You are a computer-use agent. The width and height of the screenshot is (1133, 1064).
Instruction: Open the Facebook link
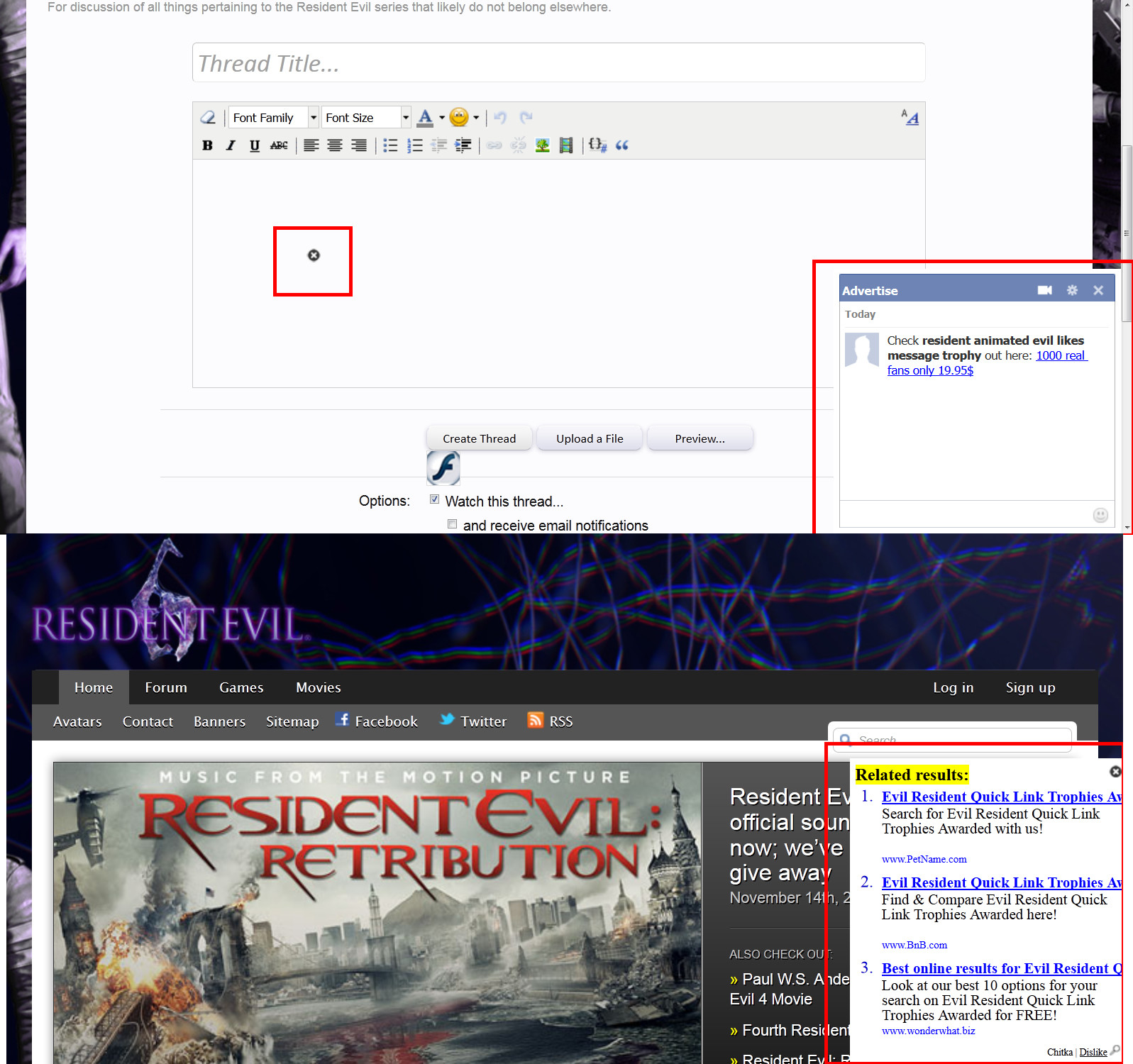coord(377,721)
